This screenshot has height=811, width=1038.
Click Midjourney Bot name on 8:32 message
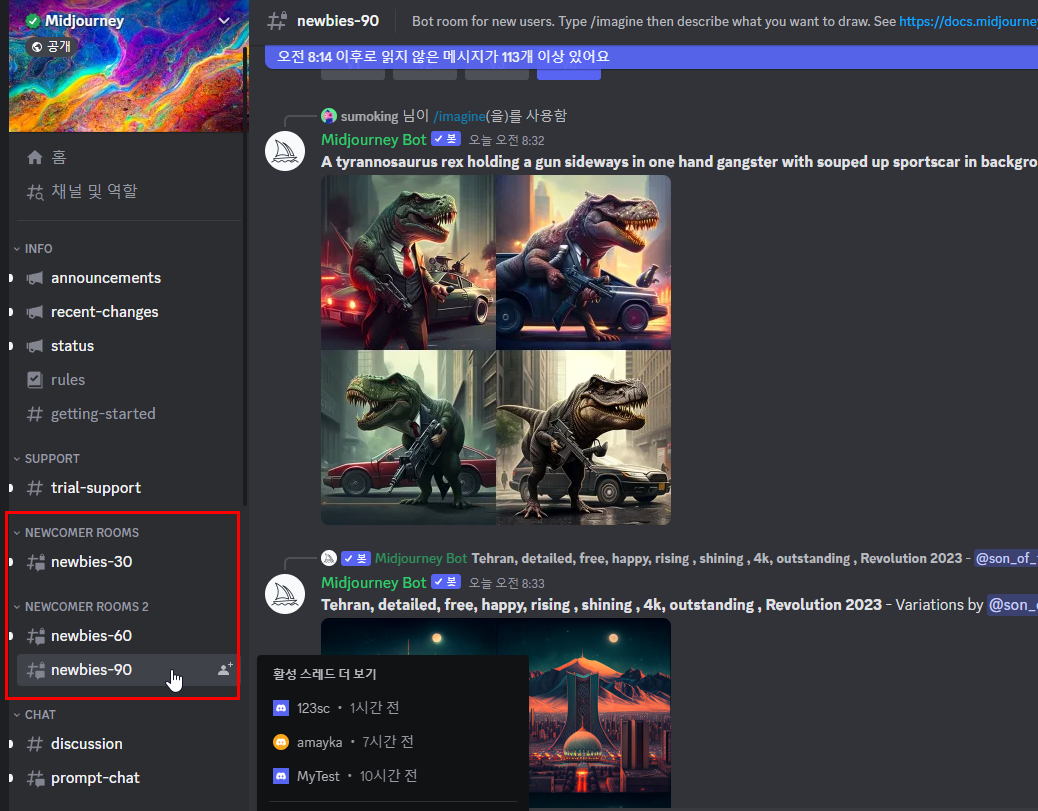pyautogui.click(x=373, y=140)
